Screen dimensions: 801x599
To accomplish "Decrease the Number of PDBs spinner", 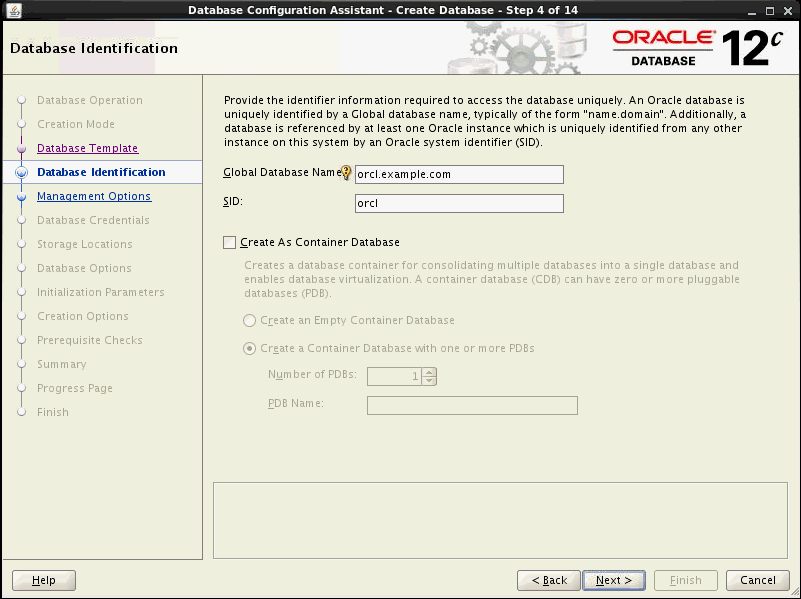I will tap(430, 380).
